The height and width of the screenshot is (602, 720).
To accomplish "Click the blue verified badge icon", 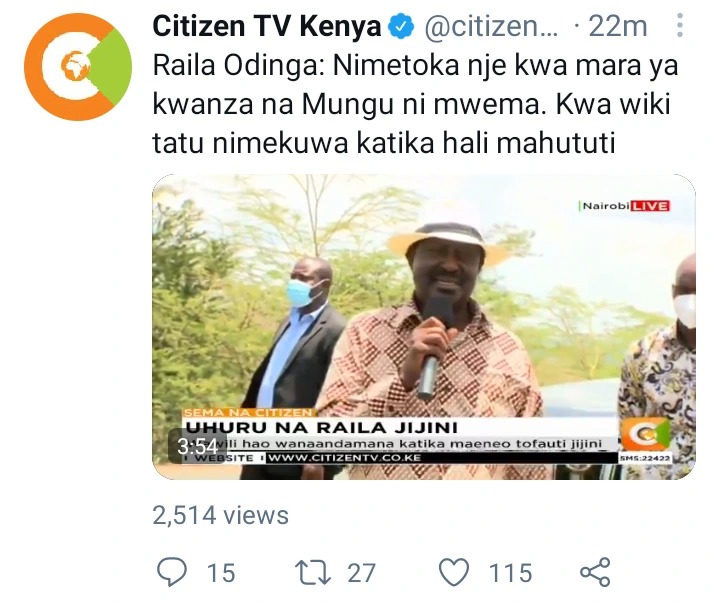I will tap(401, 27).
